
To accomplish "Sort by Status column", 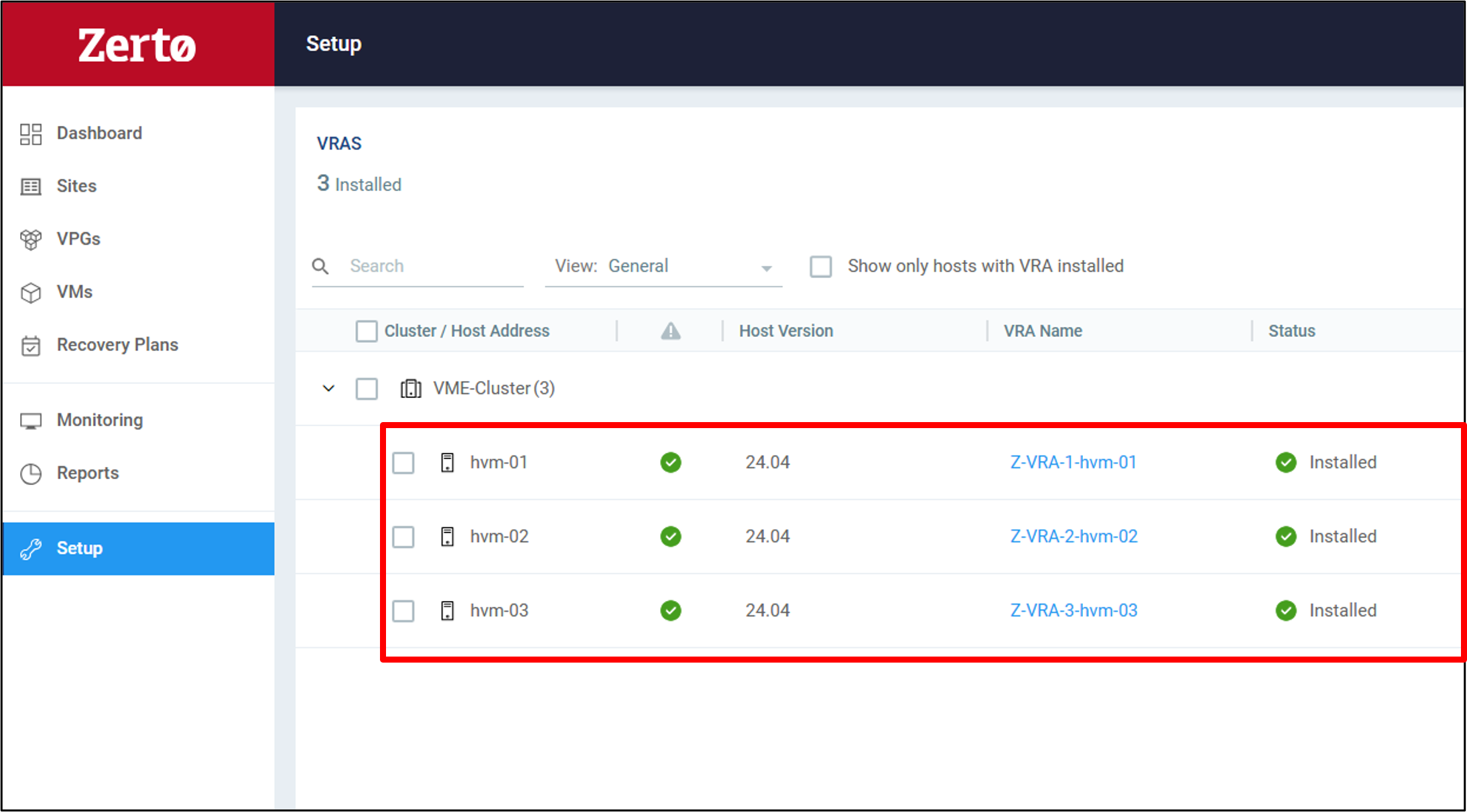I will pos(1291,331).
